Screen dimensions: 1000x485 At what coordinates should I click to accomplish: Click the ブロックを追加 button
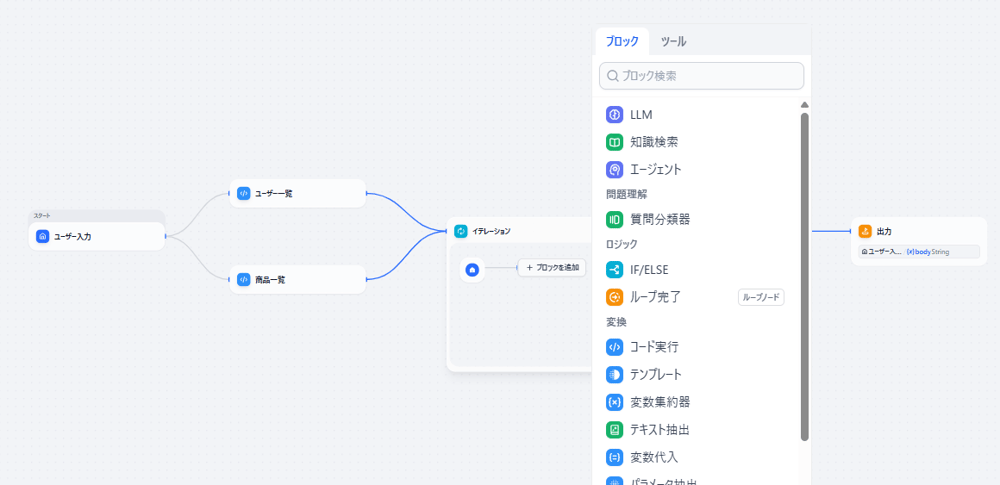point(552,268)
